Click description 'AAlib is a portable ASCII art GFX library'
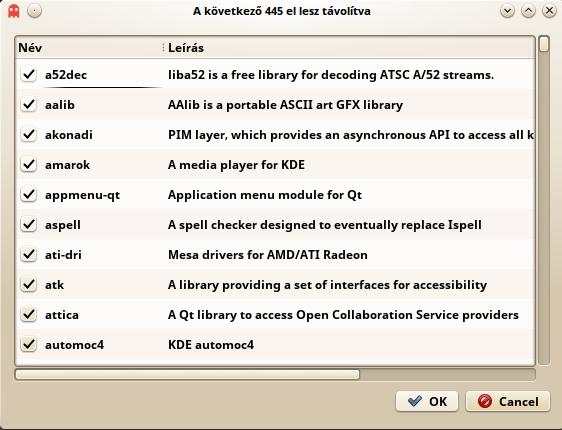 [285, 105]
